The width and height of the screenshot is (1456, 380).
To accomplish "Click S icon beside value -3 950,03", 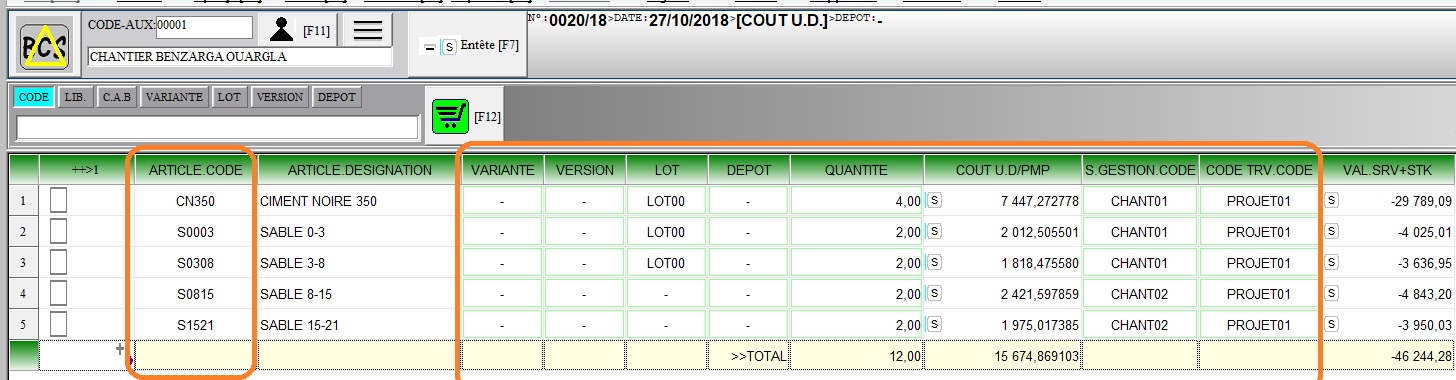I will [1331, 325].
